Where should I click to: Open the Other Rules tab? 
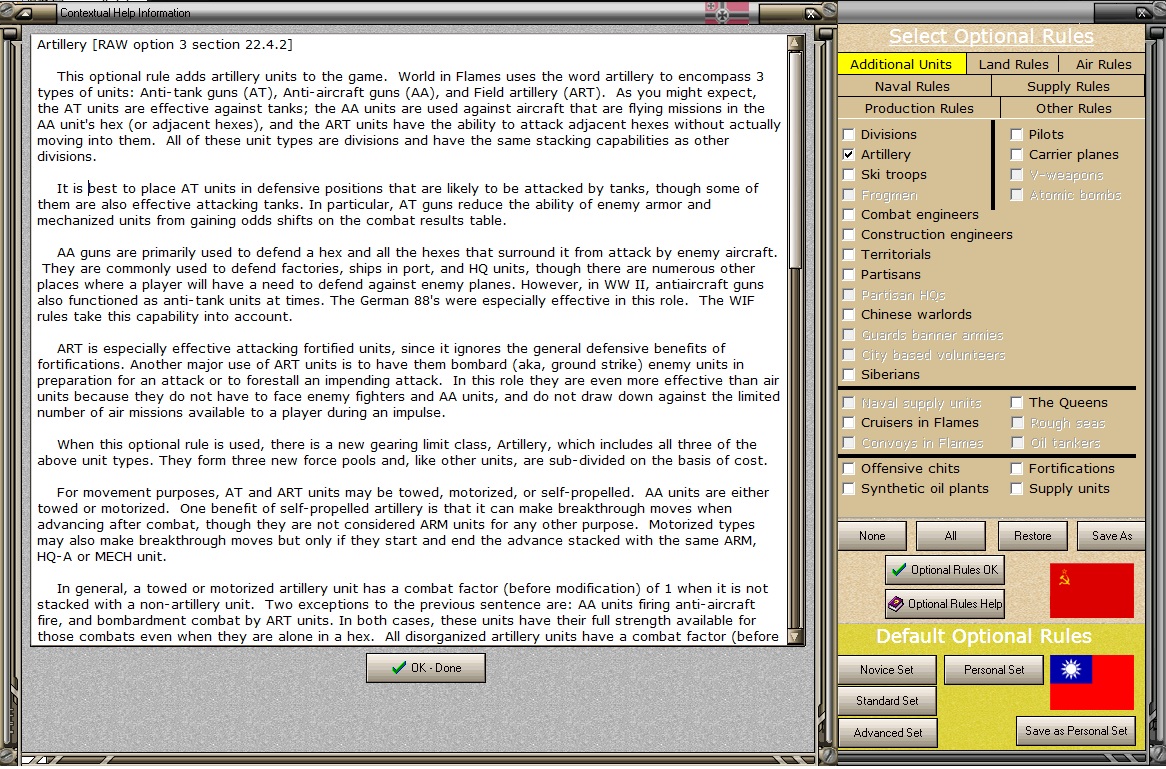(1073, 109)
